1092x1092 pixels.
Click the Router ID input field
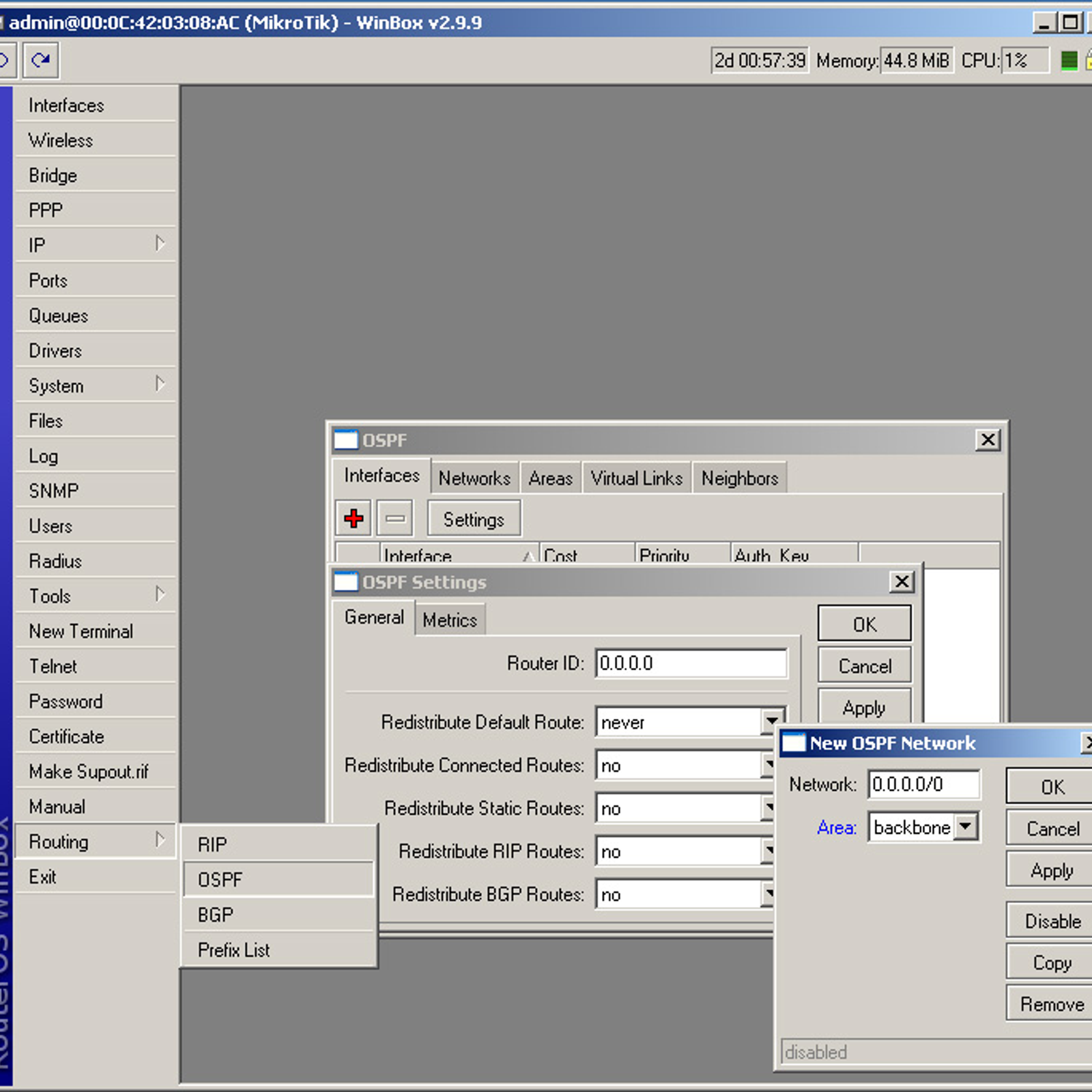pyautogui.click(x=691, y=663)
